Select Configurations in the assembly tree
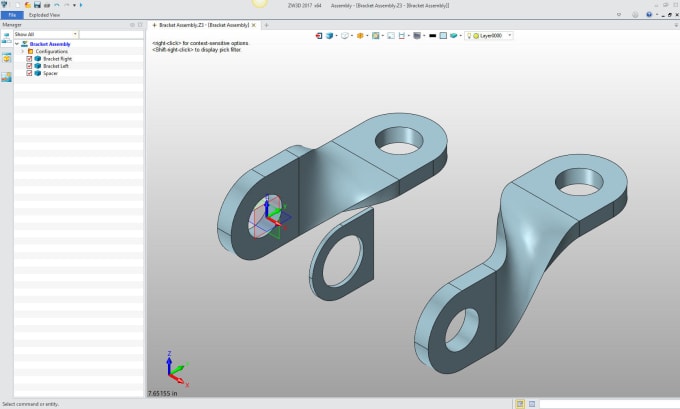The height and width of the screenshot is (409, 680). [x=52, y=51]
